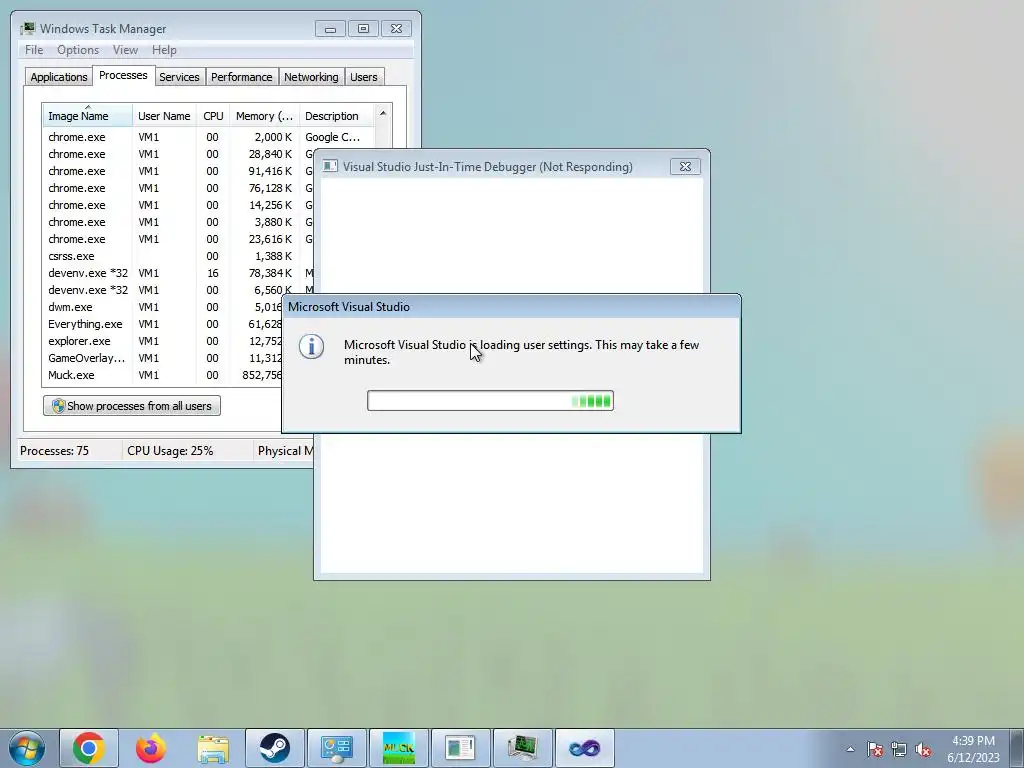Open the Action Center flag tray icon
This screenshot has height=768, width=1024.
tap(875, 749)
